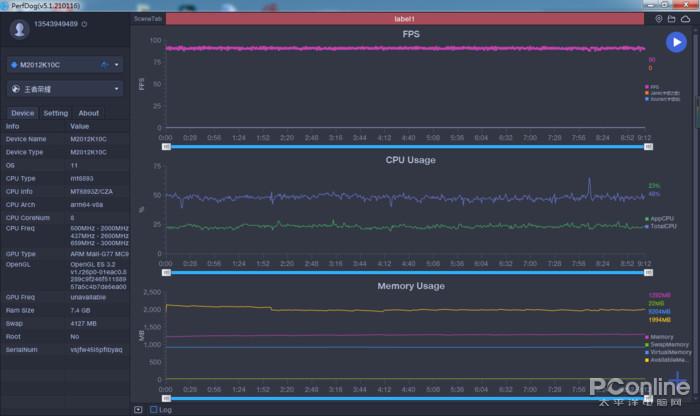Viewport: 700px width, 416px height.
Task: Click the blue play/record button
Action: pos(676,42)
